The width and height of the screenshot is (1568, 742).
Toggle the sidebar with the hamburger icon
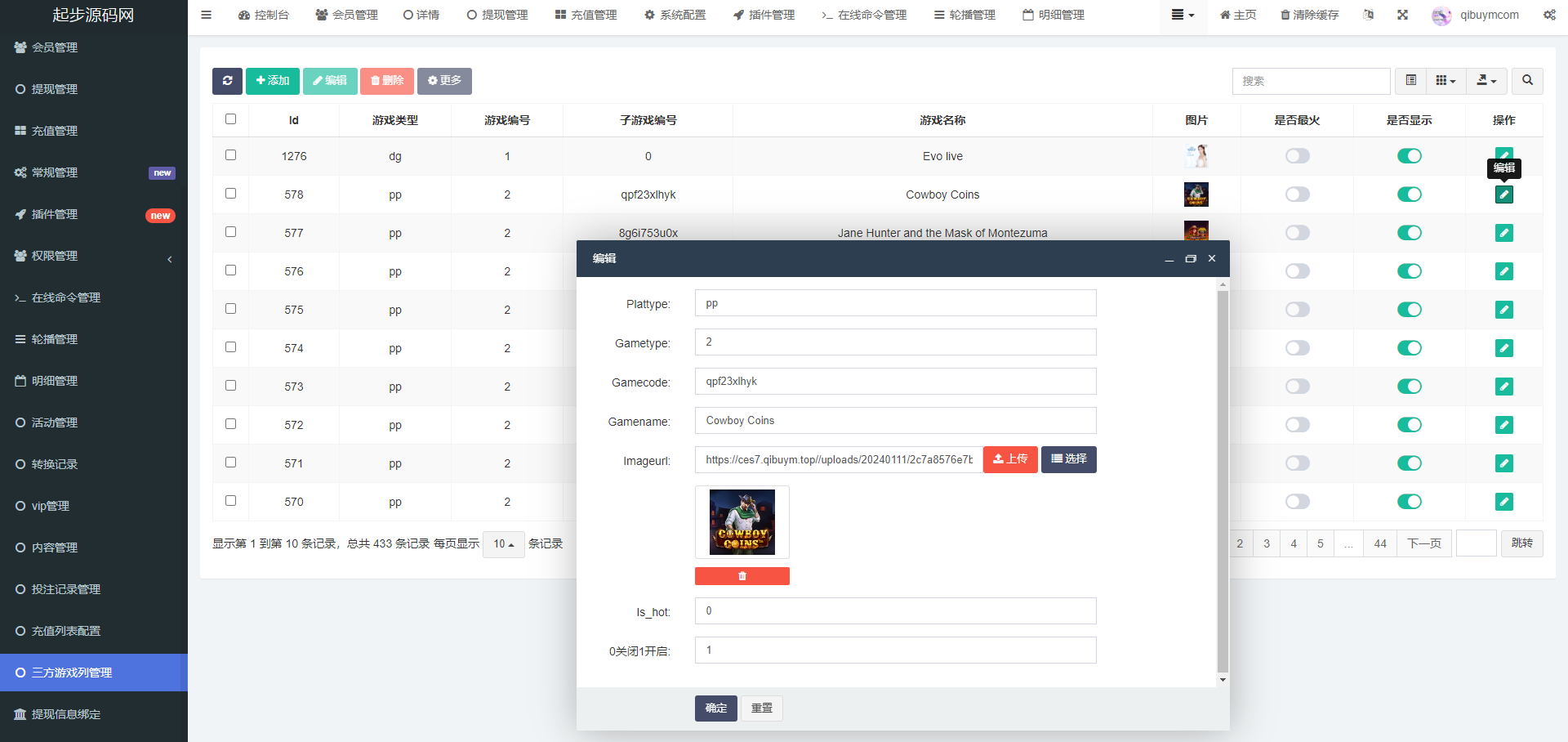point(206,15)
